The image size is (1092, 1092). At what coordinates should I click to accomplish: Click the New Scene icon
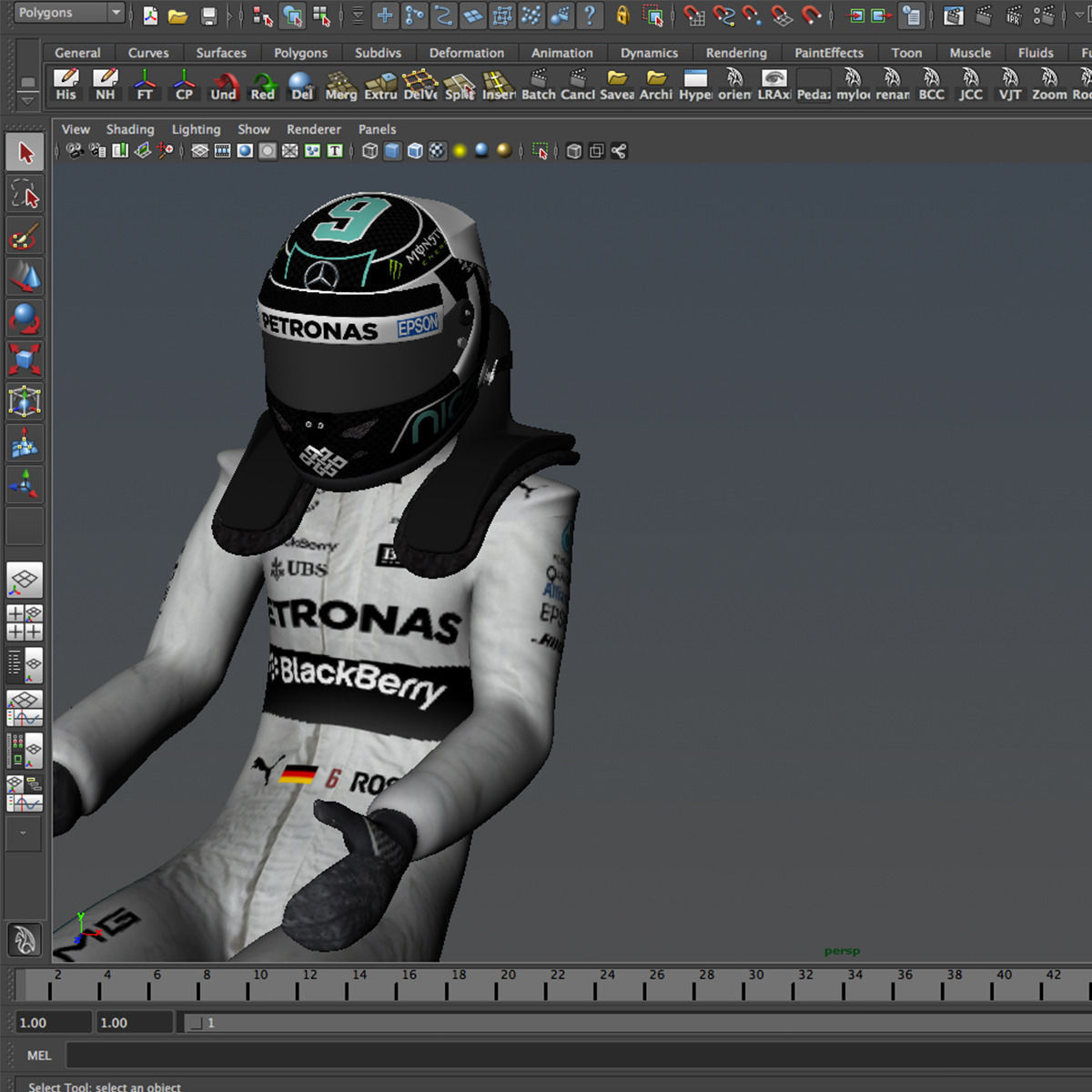coord(150,15)
